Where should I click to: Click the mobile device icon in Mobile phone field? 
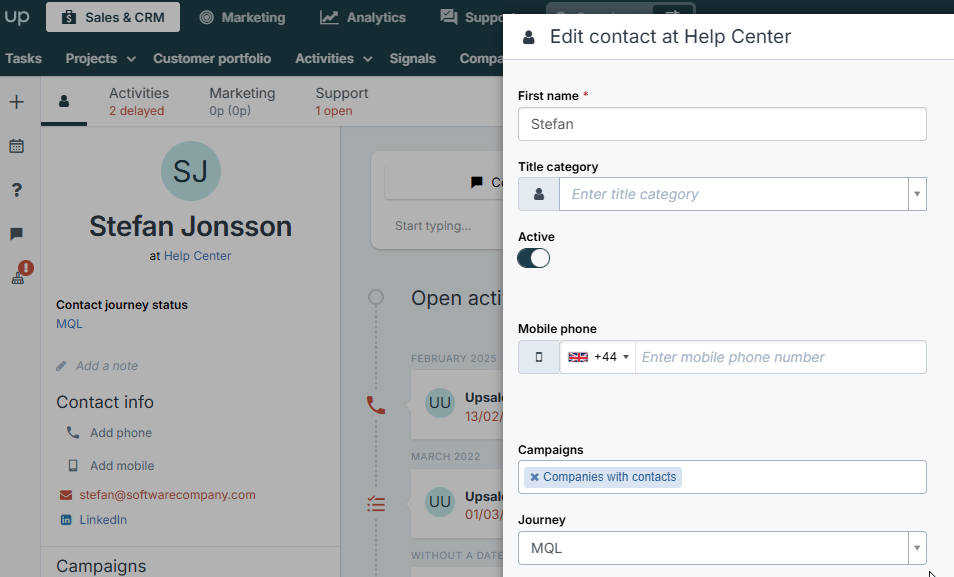pyautogui.click(x=539, y=357)
